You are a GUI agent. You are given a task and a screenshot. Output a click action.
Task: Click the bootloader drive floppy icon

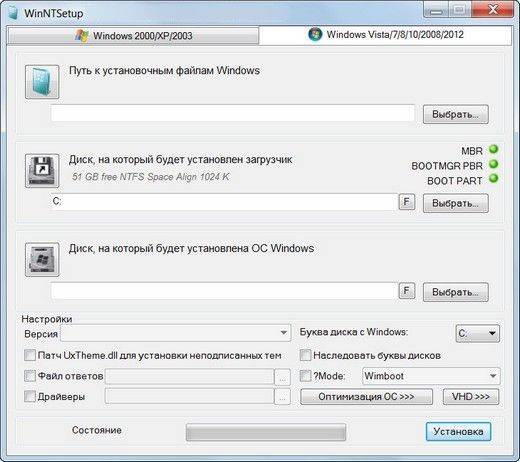point(42,171)
